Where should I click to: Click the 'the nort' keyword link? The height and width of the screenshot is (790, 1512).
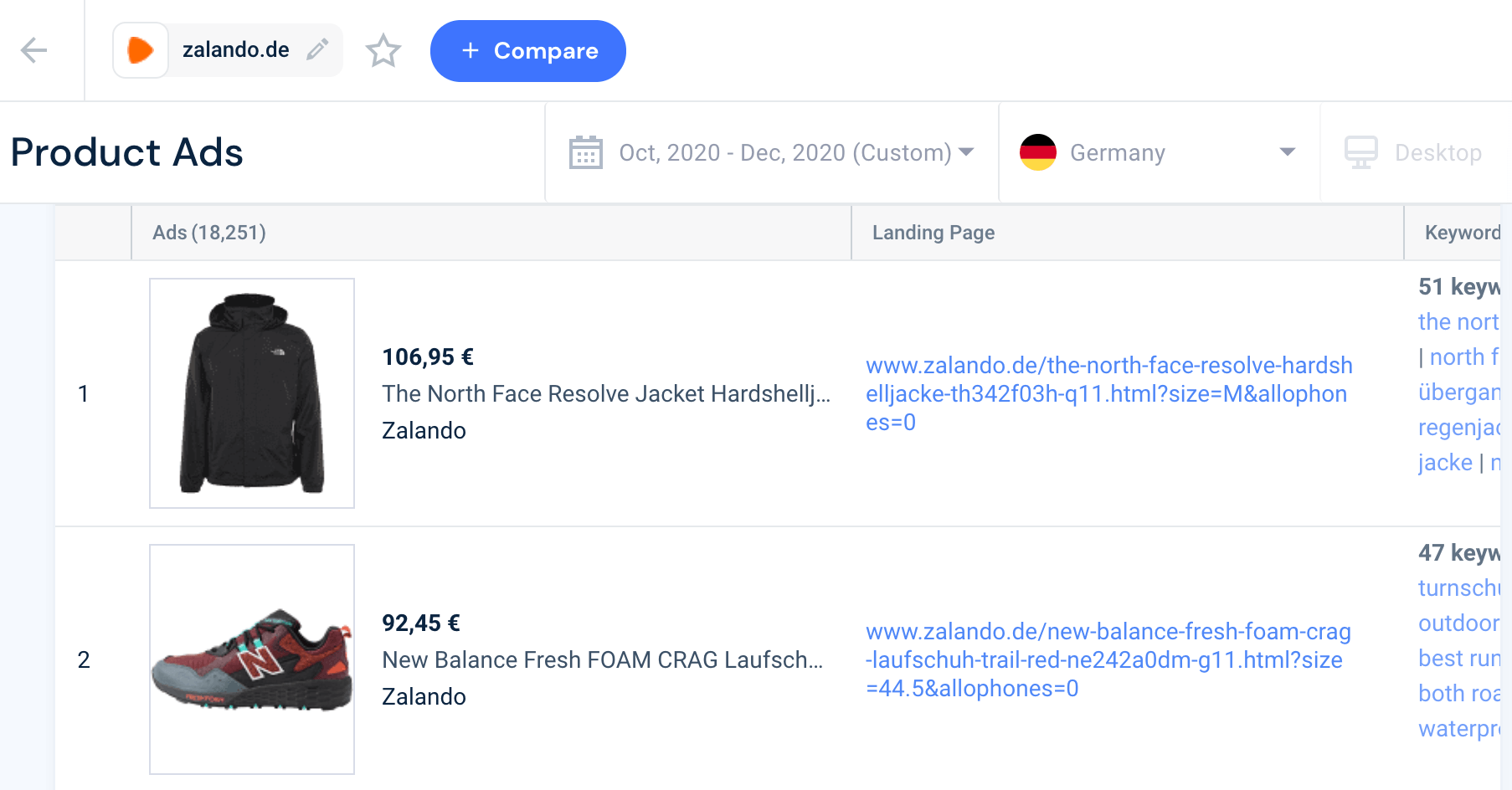[x=1458, y=321]
